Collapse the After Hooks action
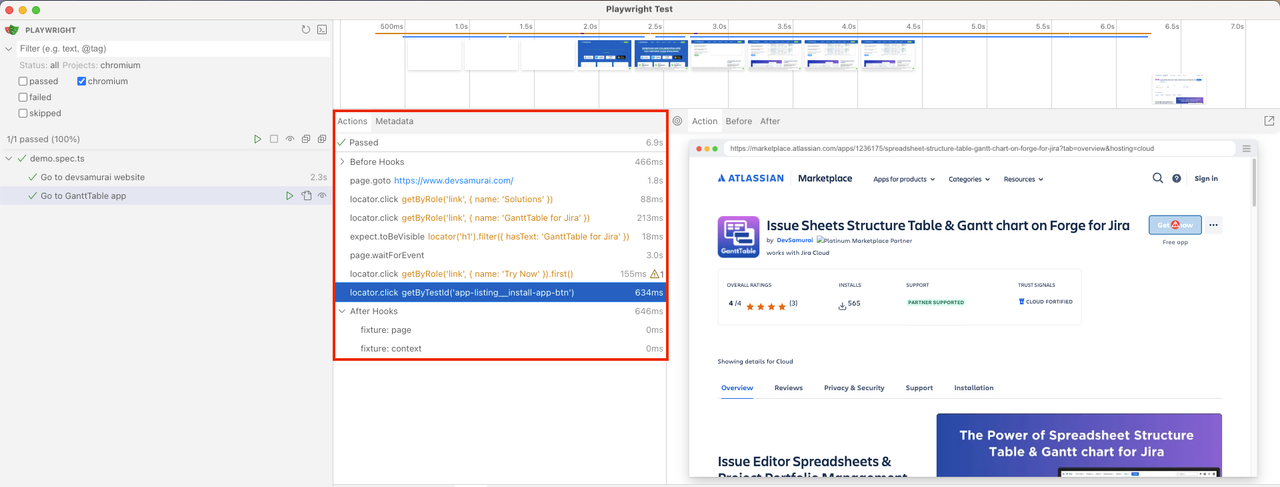 click(x=342, y=311)
